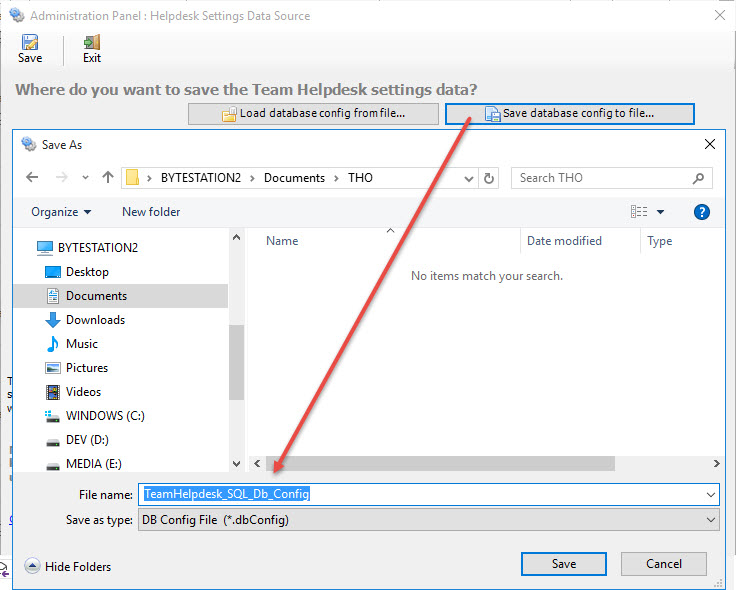The image size is (736, 590).
Task: Expand the Organize dropdown menu
Action: coord(61,212)
